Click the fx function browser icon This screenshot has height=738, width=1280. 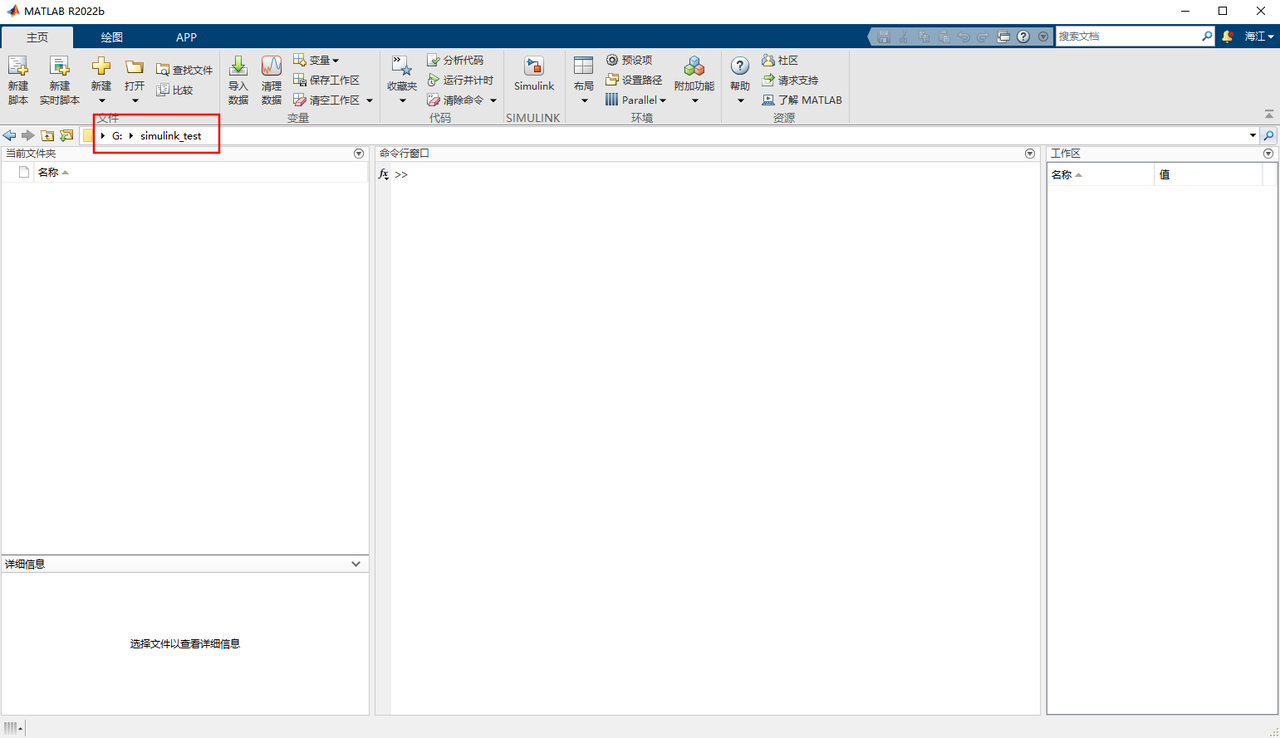[x=383, y=174]
